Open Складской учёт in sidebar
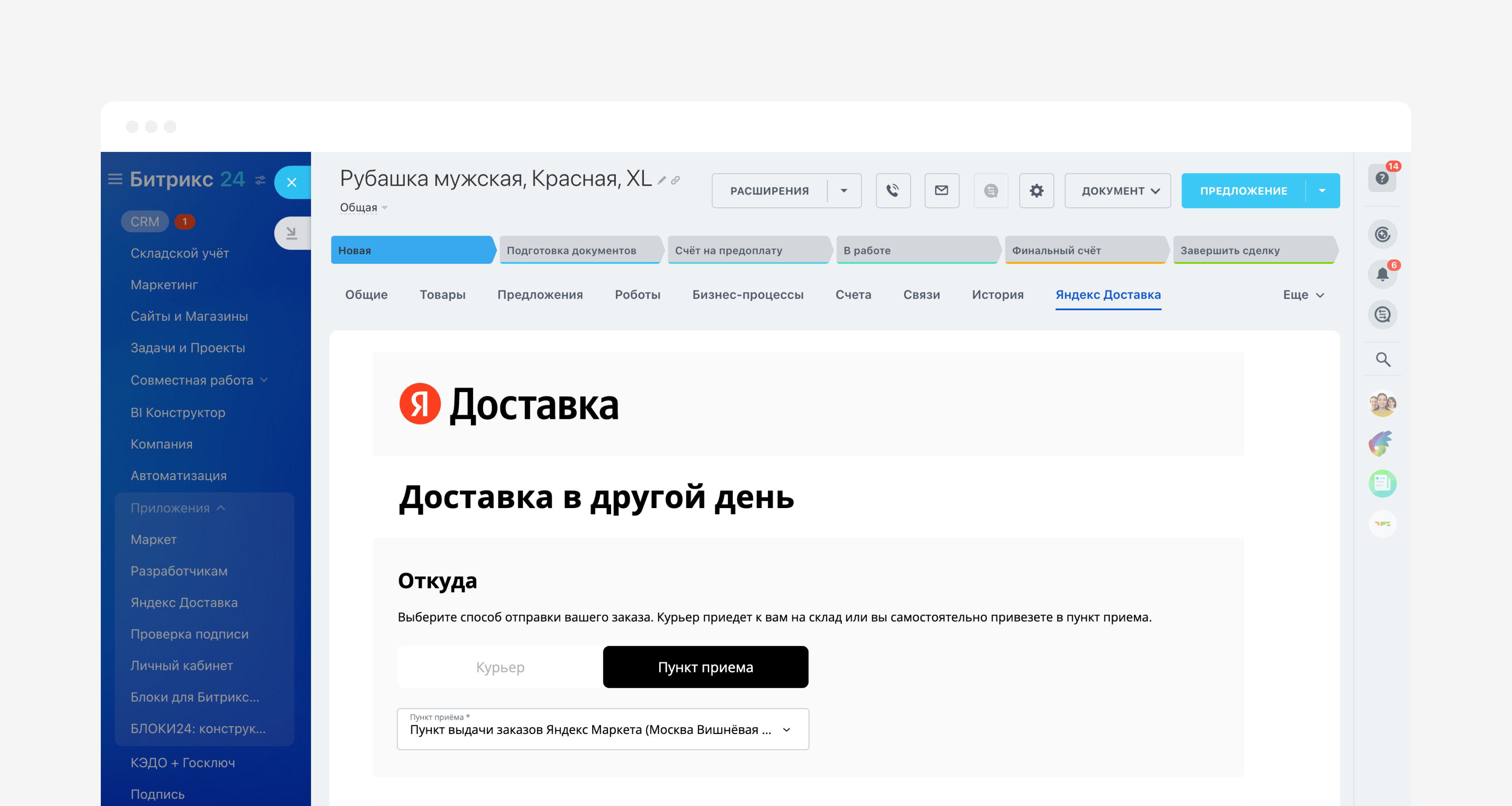1512x806 pixels. [x=180, y=253]
